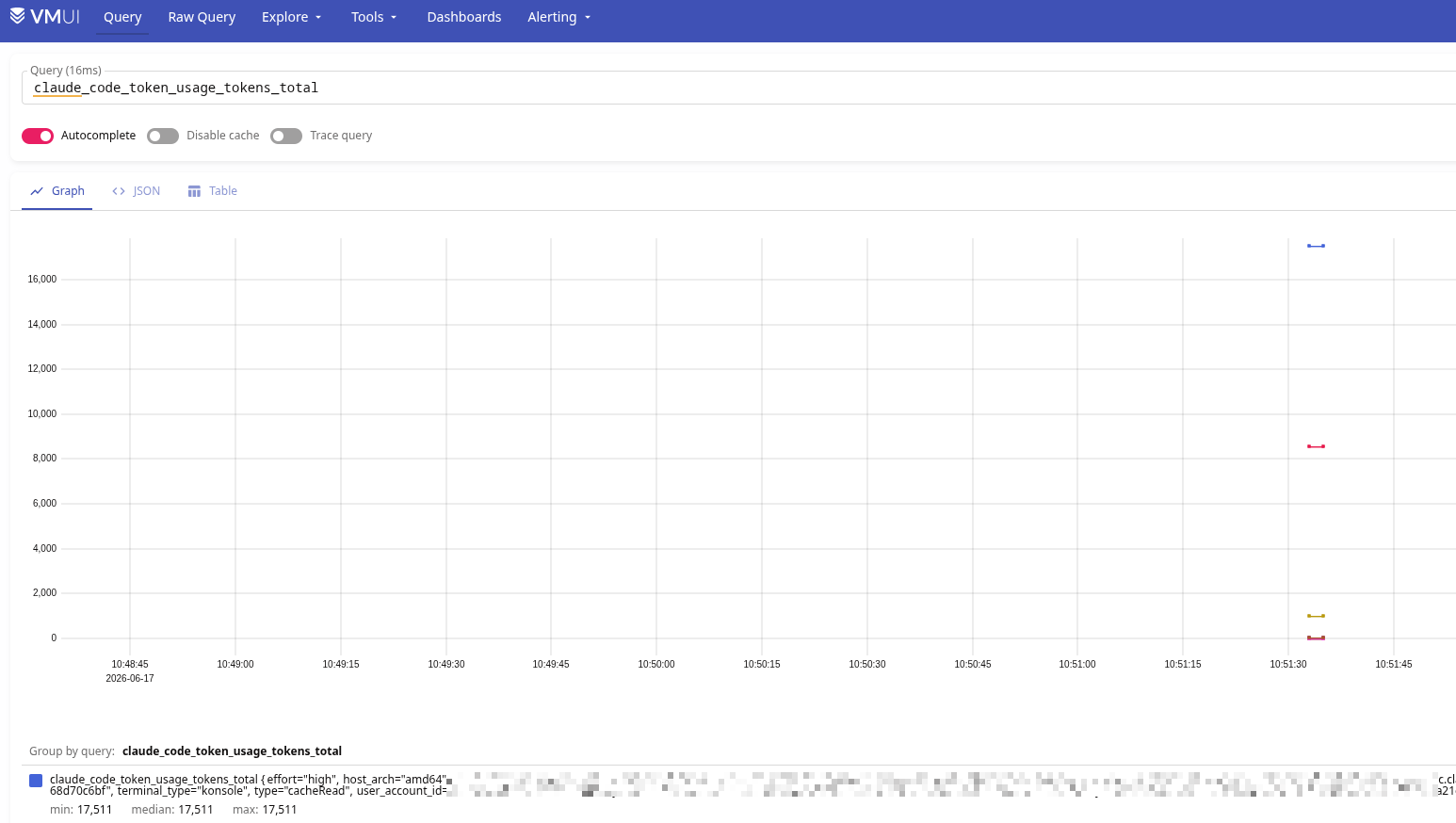Expand the Tools dropdown menu
1456x823 pixels.
(374, 17)
